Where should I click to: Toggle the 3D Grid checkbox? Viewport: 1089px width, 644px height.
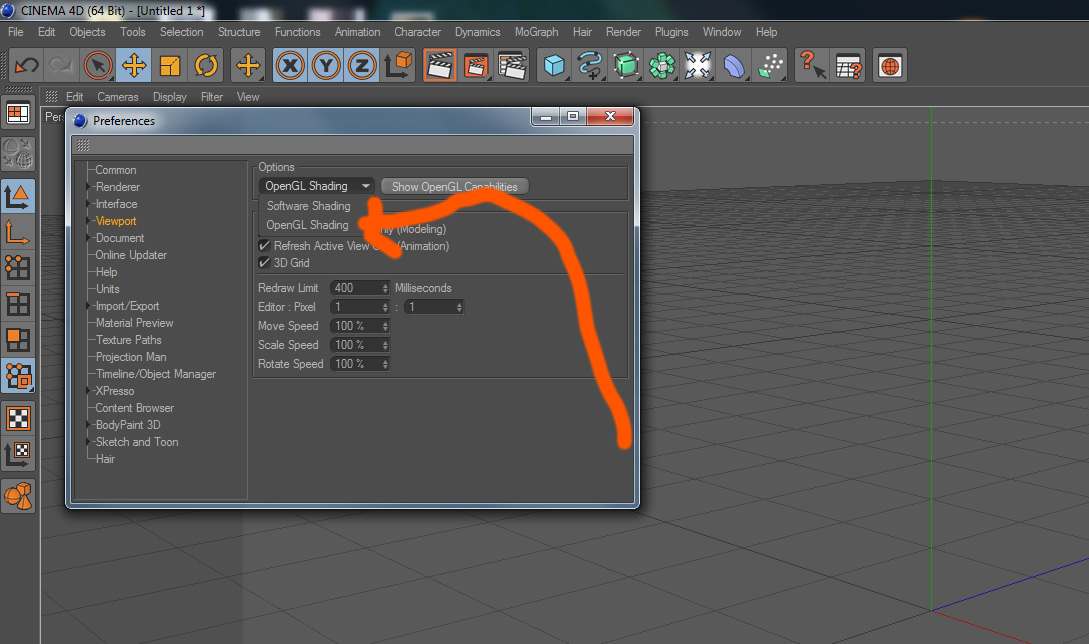tap(264, 263)
